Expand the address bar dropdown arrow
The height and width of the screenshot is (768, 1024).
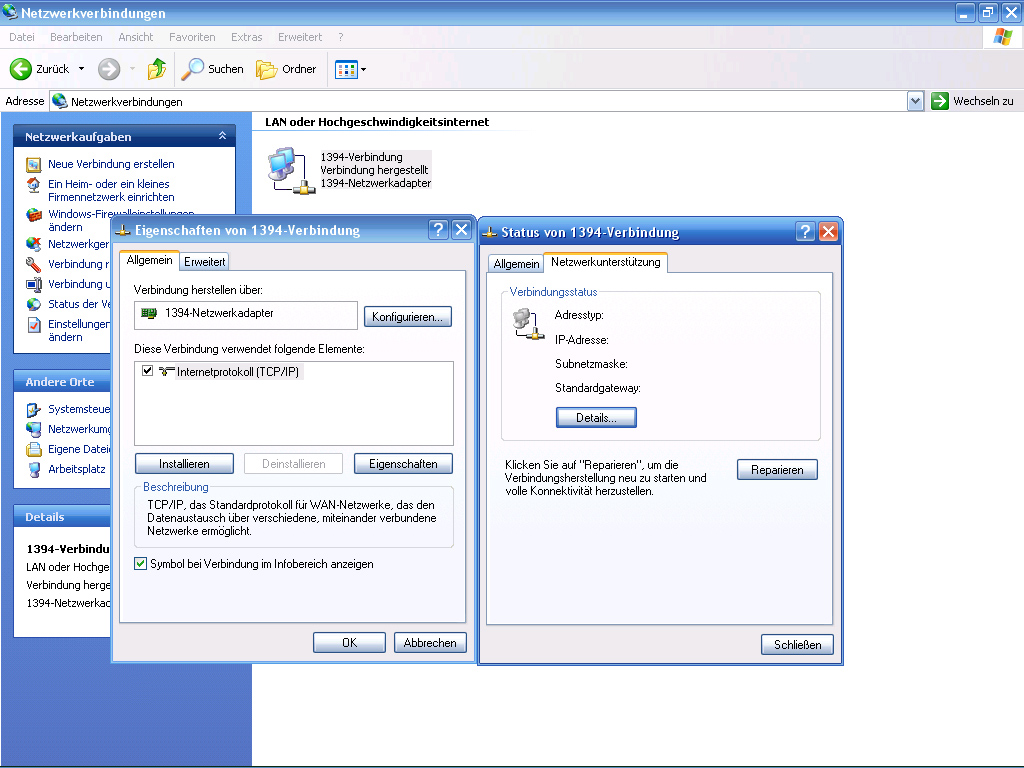(x=915, y=101)
